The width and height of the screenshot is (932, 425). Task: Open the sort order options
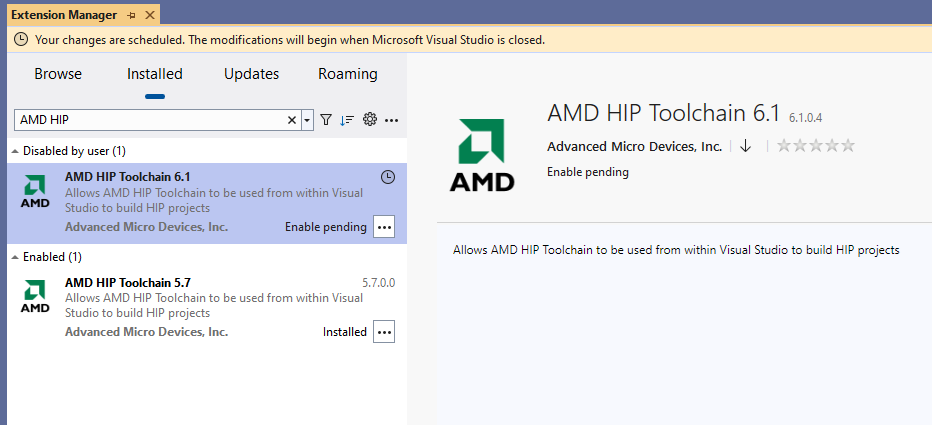(347, 120)
